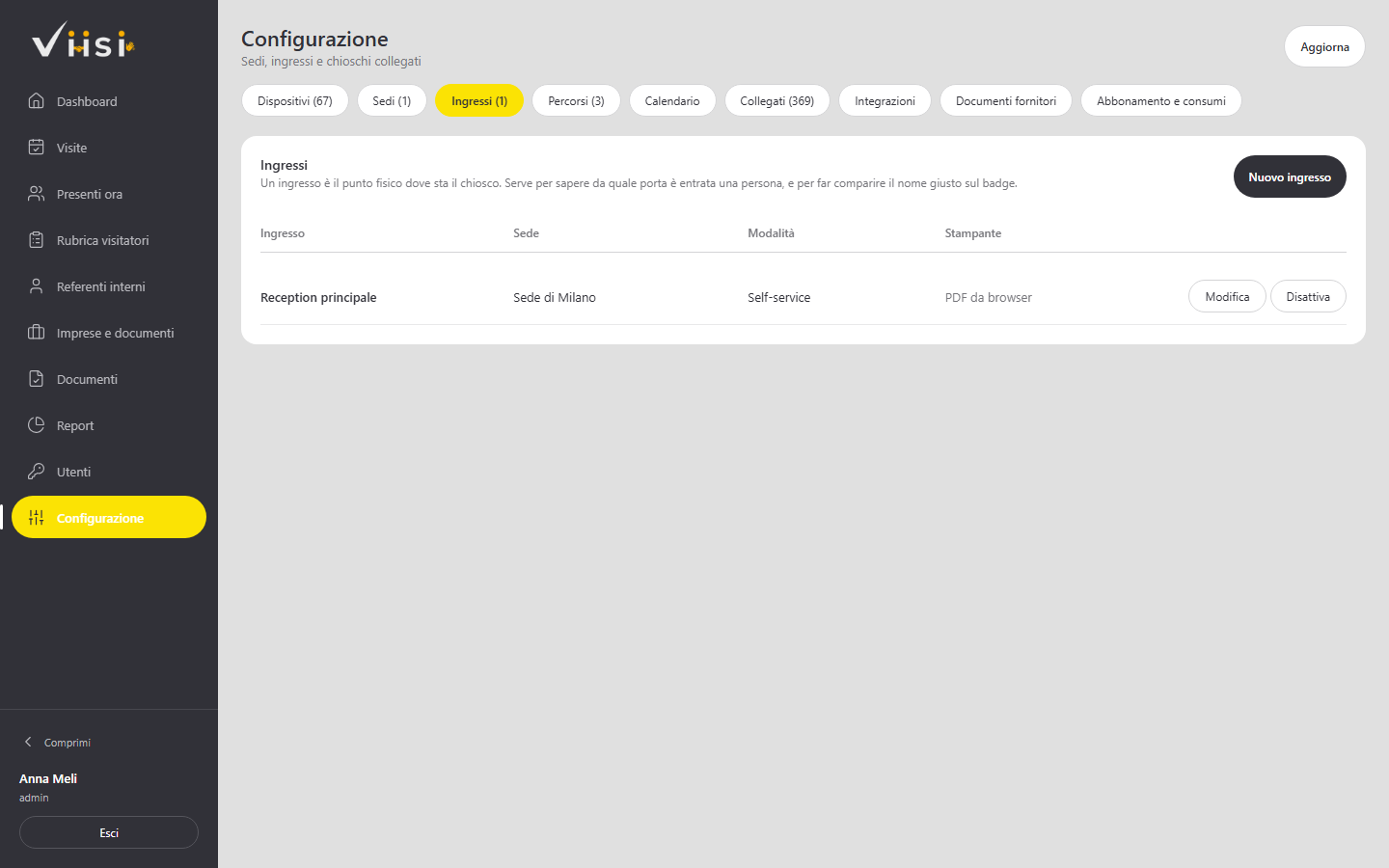Click the Self-service mode cell
Image resolution: width=1389 pixels, height=868 pixels.
click(778, 297)
